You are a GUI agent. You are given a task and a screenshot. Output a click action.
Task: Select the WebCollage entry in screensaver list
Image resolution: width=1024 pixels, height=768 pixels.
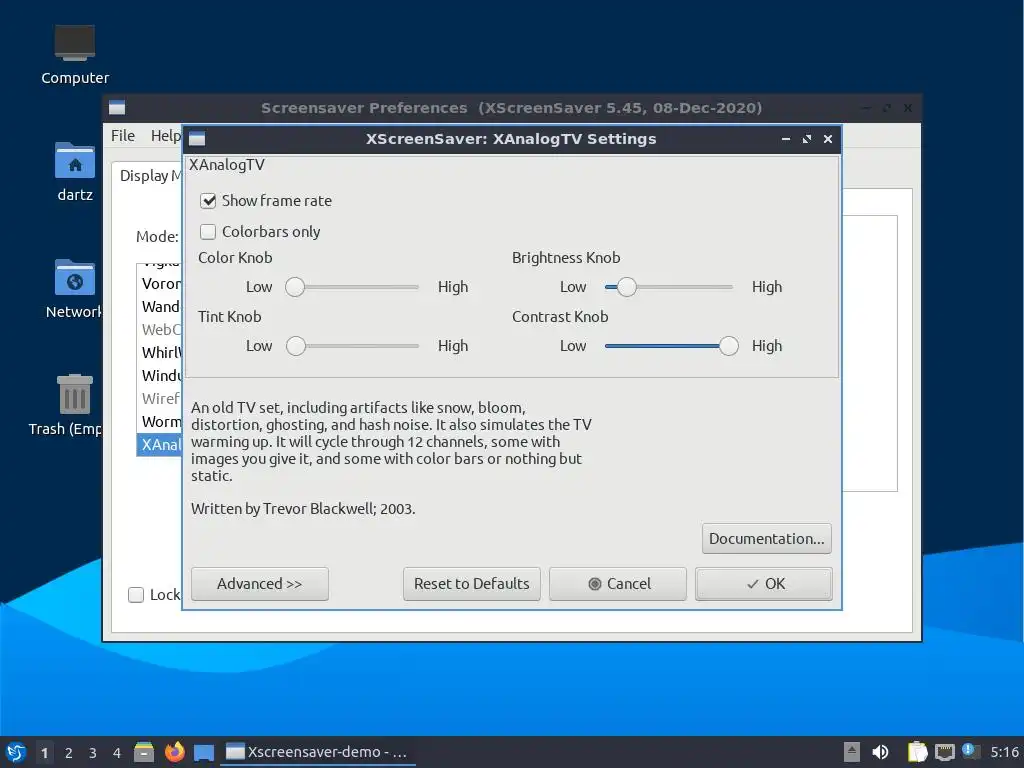160,329
